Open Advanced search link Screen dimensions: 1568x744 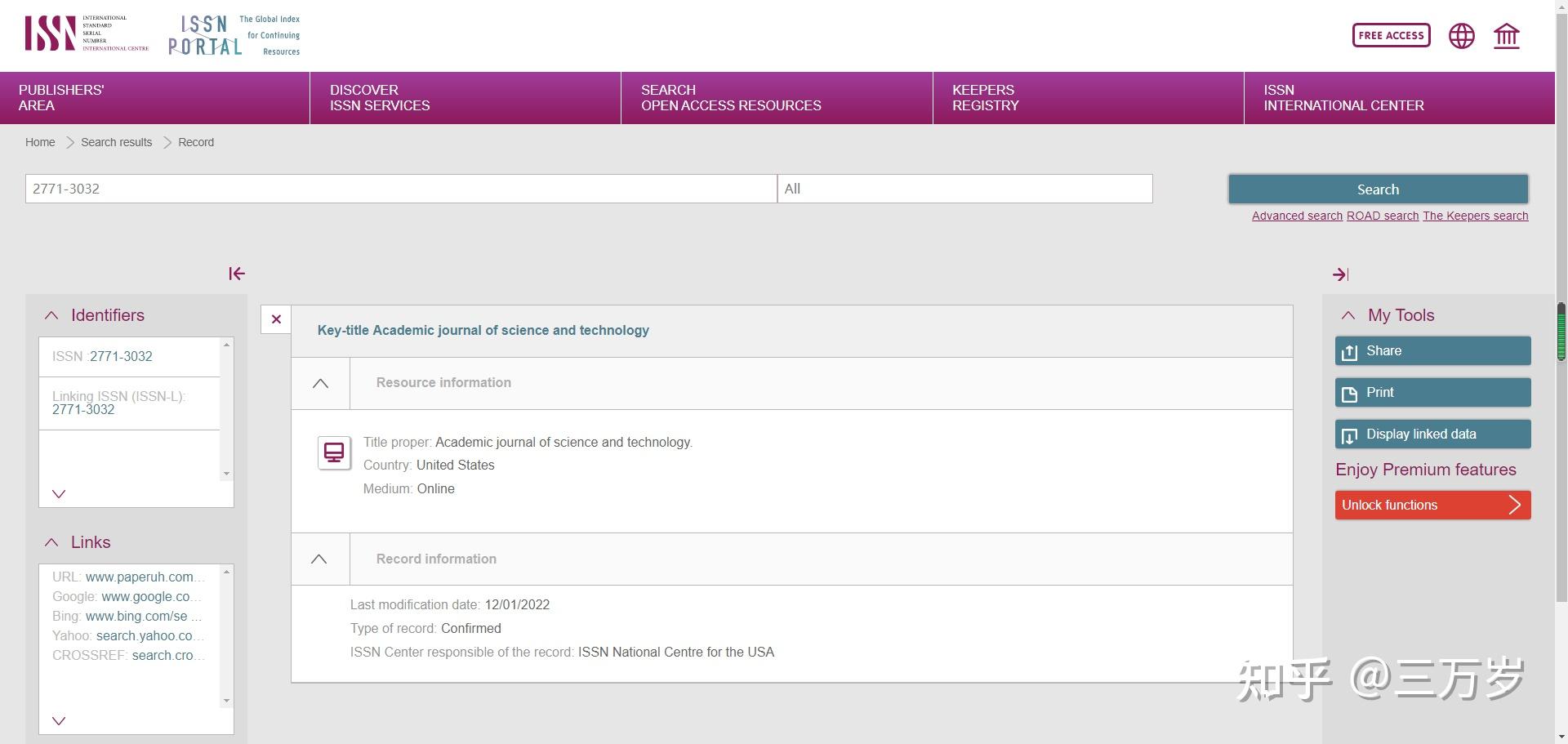(x=1297, y=216)
